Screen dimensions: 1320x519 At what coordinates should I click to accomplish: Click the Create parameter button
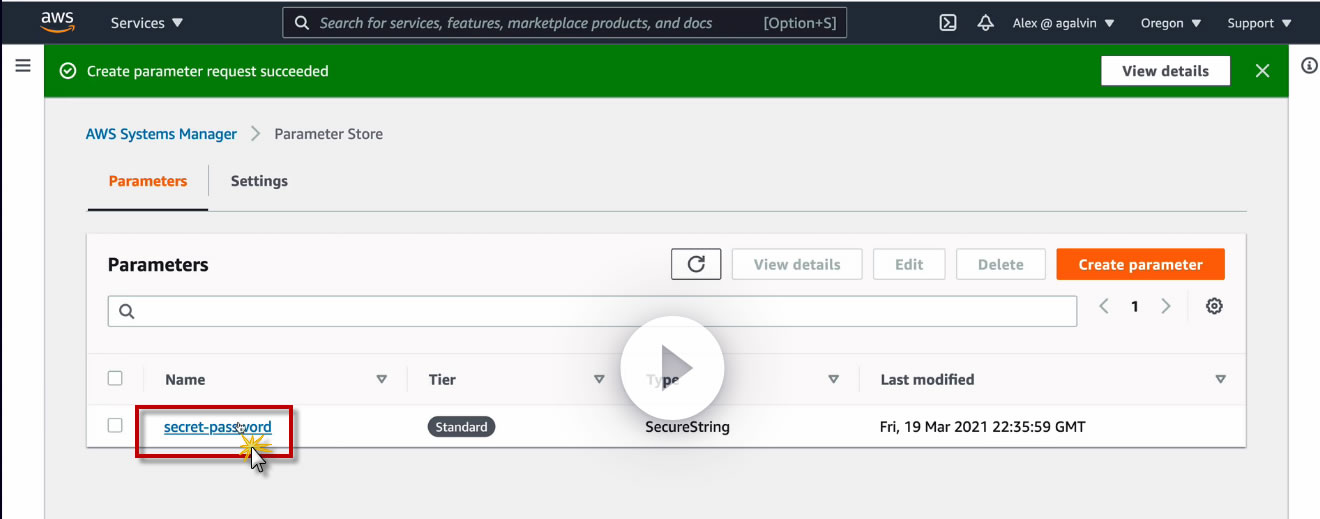[1140, 264]
